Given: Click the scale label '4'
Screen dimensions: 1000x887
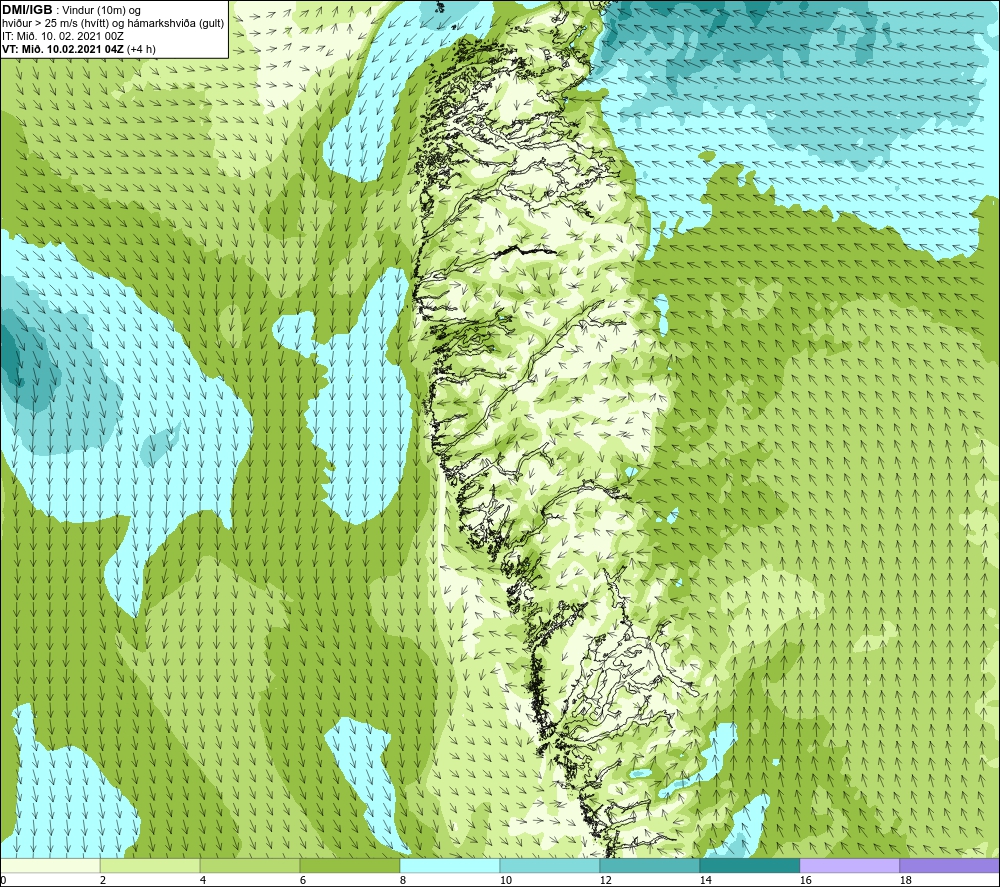Looking at the screenshot, I should tap(203, 881).
